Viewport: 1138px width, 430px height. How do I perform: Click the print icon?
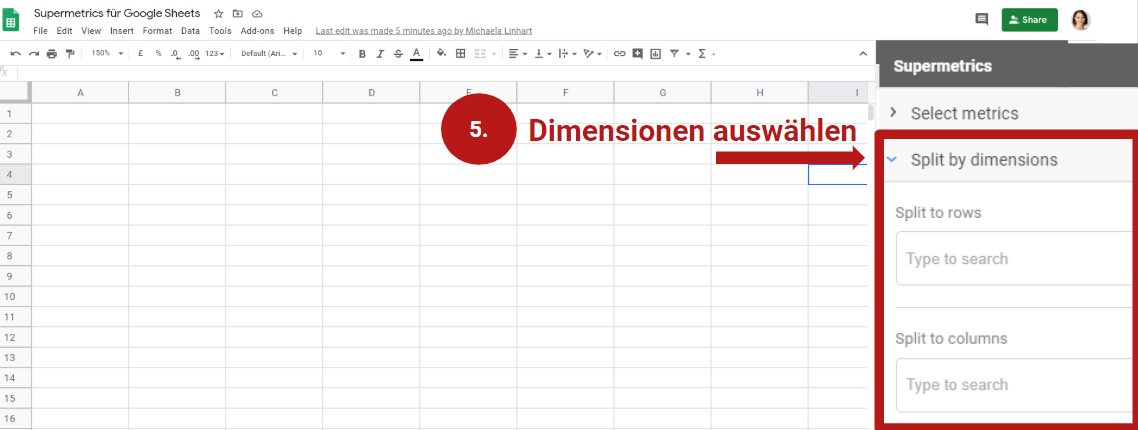pyautogui.click(x=52, y=53)
